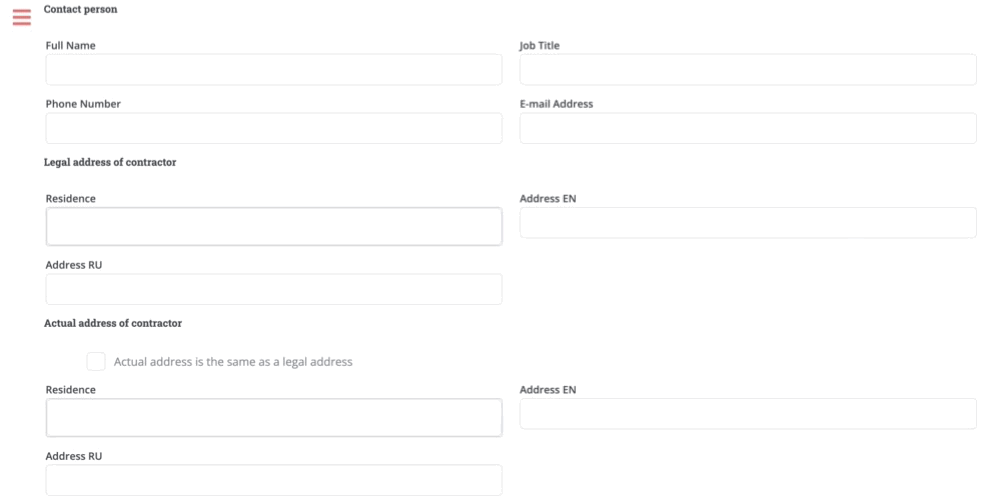Screen dimensions: 1000x504
Task: Enable the same-as-legal-address checkbox
Action: click(96, 362)
